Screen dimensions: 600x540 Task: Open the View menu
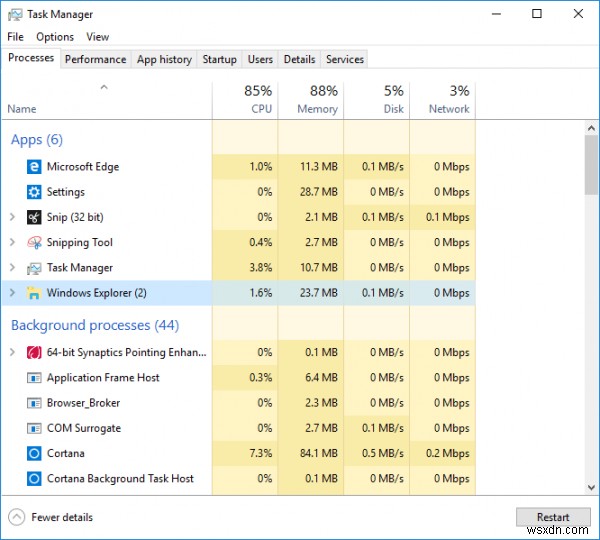click(x=97, y=37)
